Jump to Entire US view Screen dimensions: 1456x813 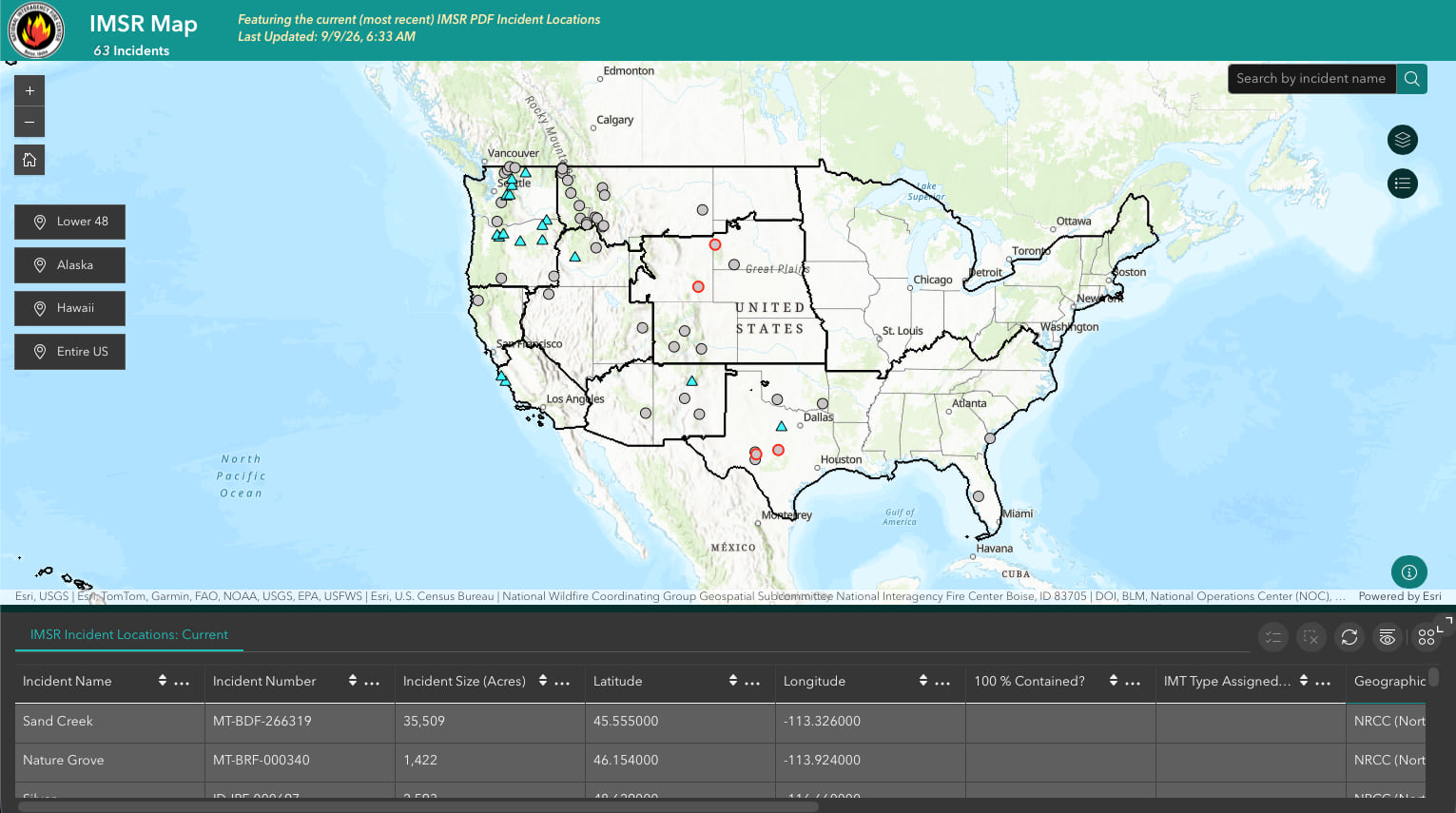point(69,352)
